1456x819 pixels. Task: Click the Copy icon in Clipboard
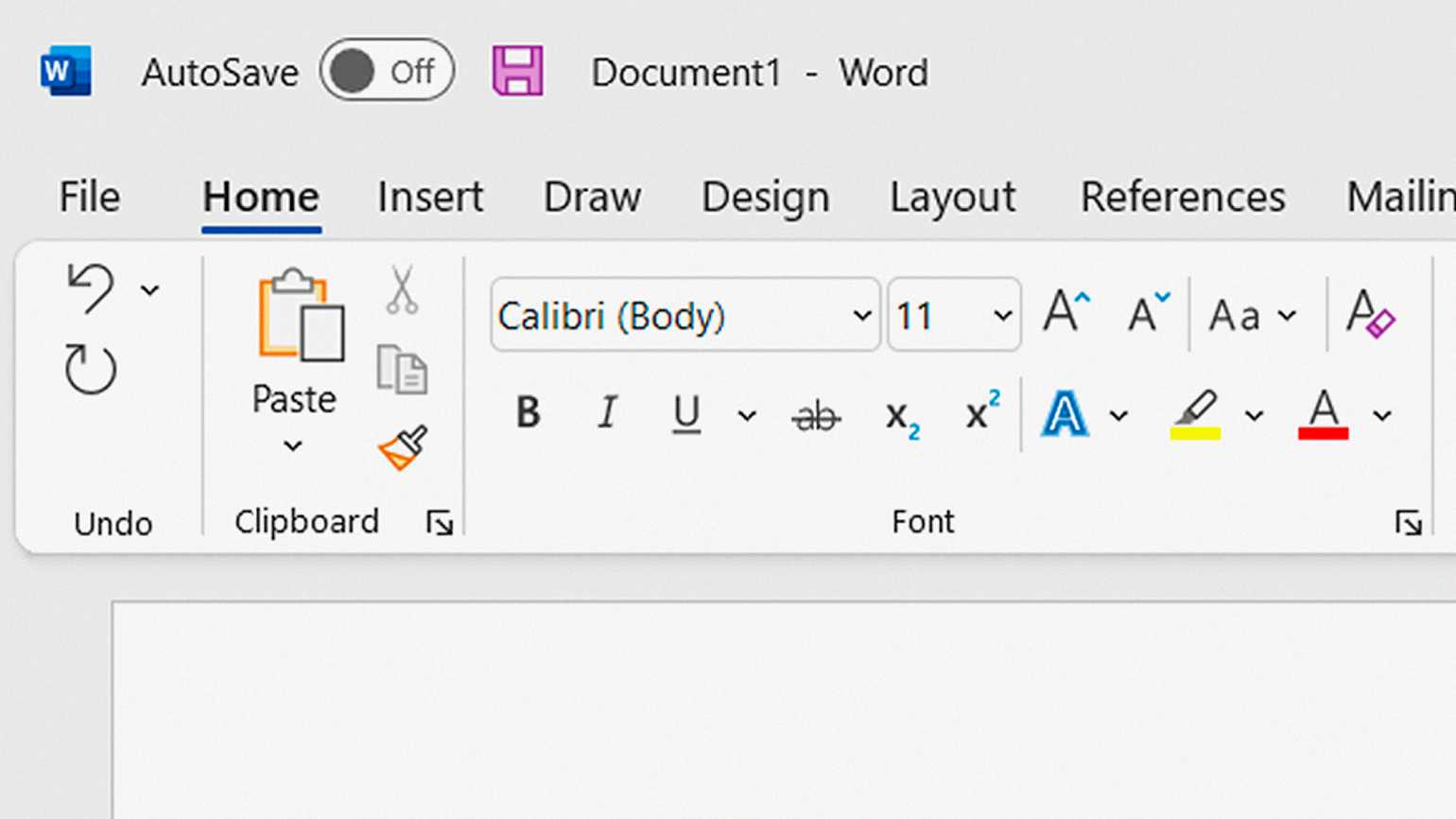(x=402, y=369)
